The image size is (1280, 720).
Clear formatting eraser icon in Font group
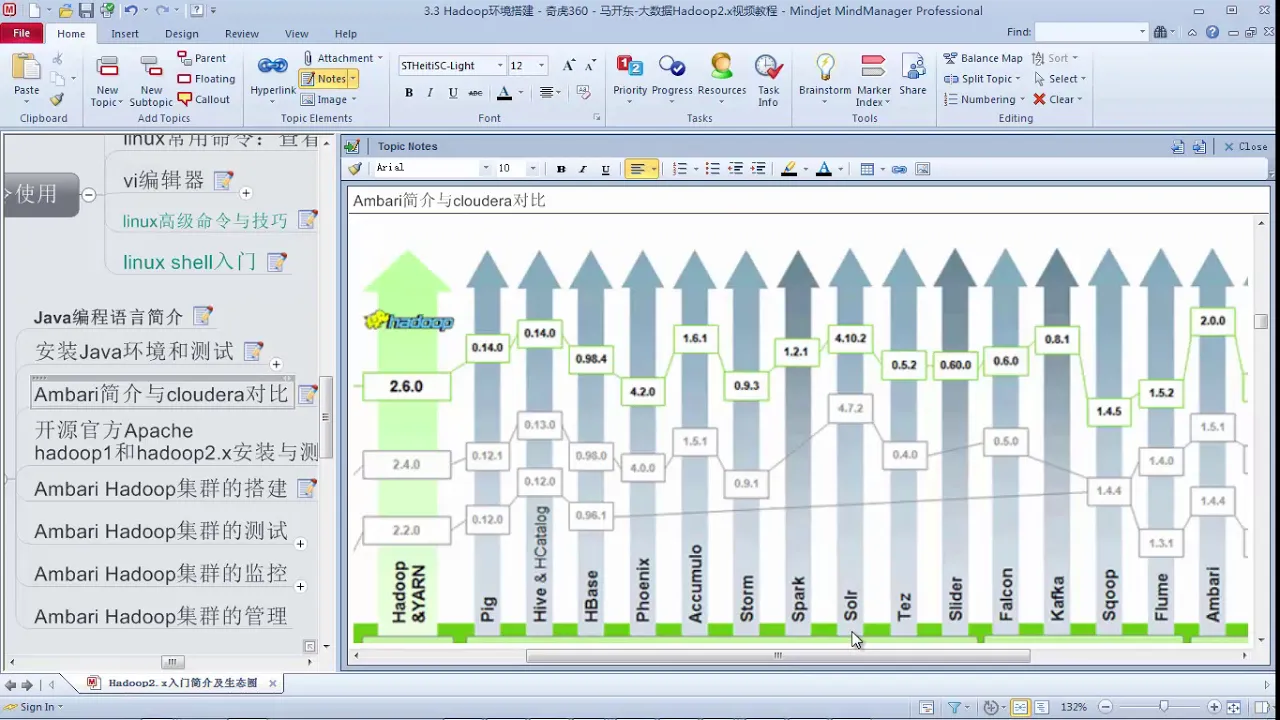pyautogui.click(x=584, y=92)
